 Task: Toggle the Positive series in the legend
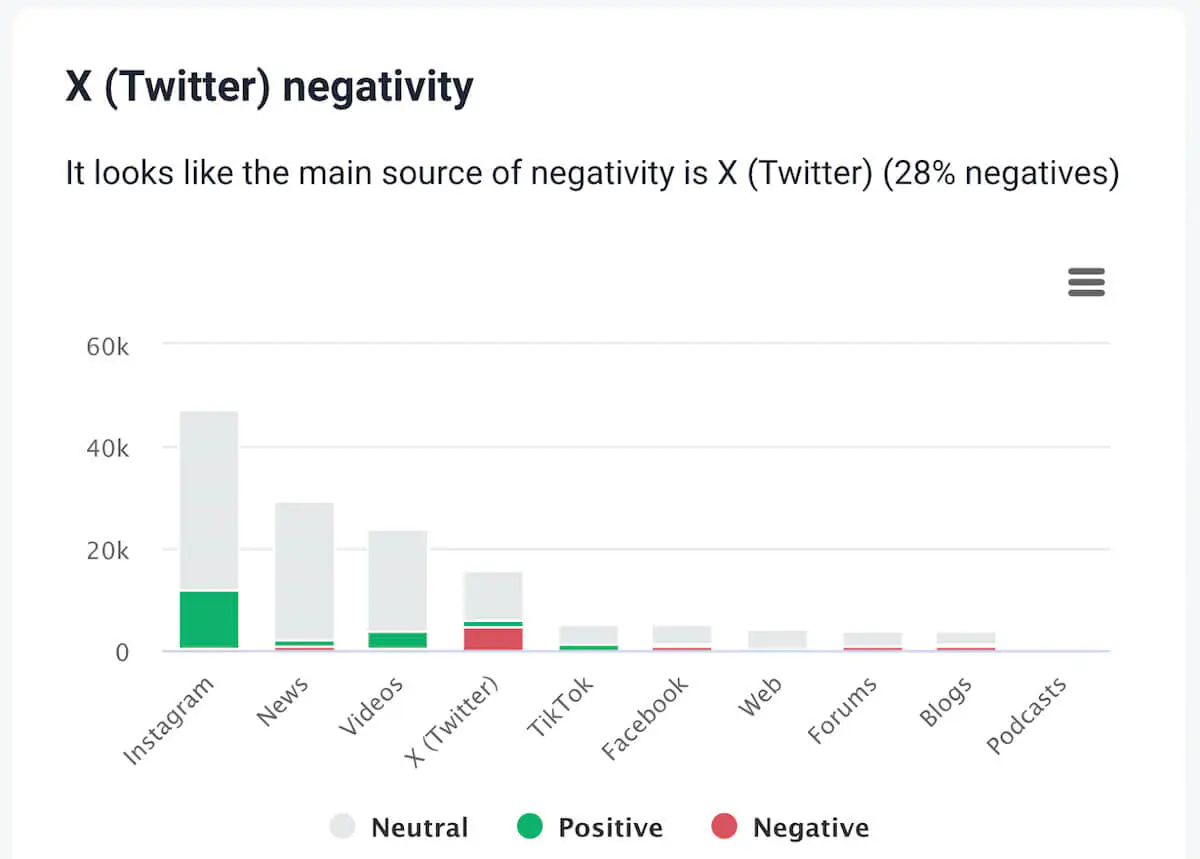pyautogui.click(x=612, y=827)
